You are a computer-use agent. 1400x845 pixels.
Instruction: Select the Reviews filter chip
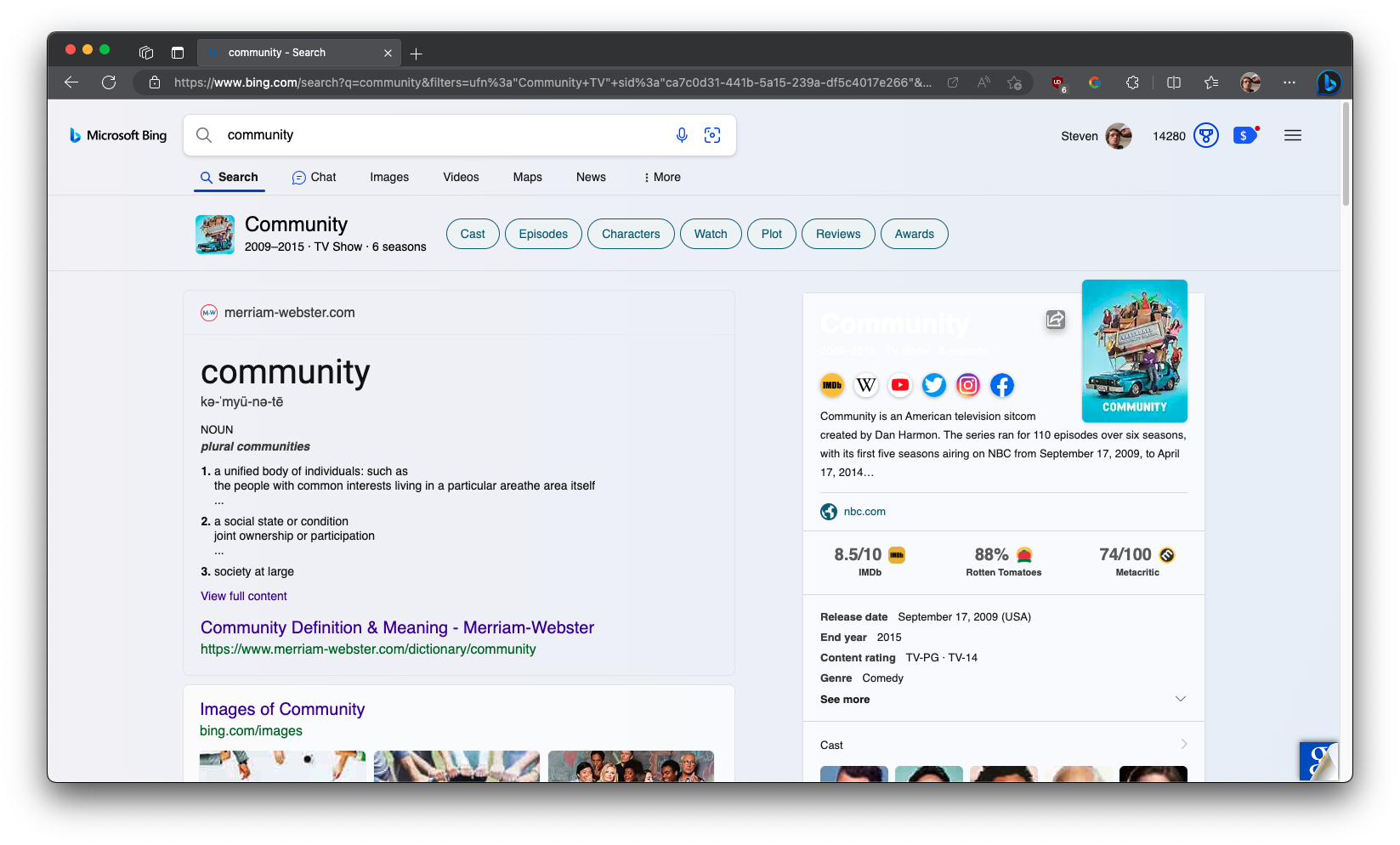838,234
